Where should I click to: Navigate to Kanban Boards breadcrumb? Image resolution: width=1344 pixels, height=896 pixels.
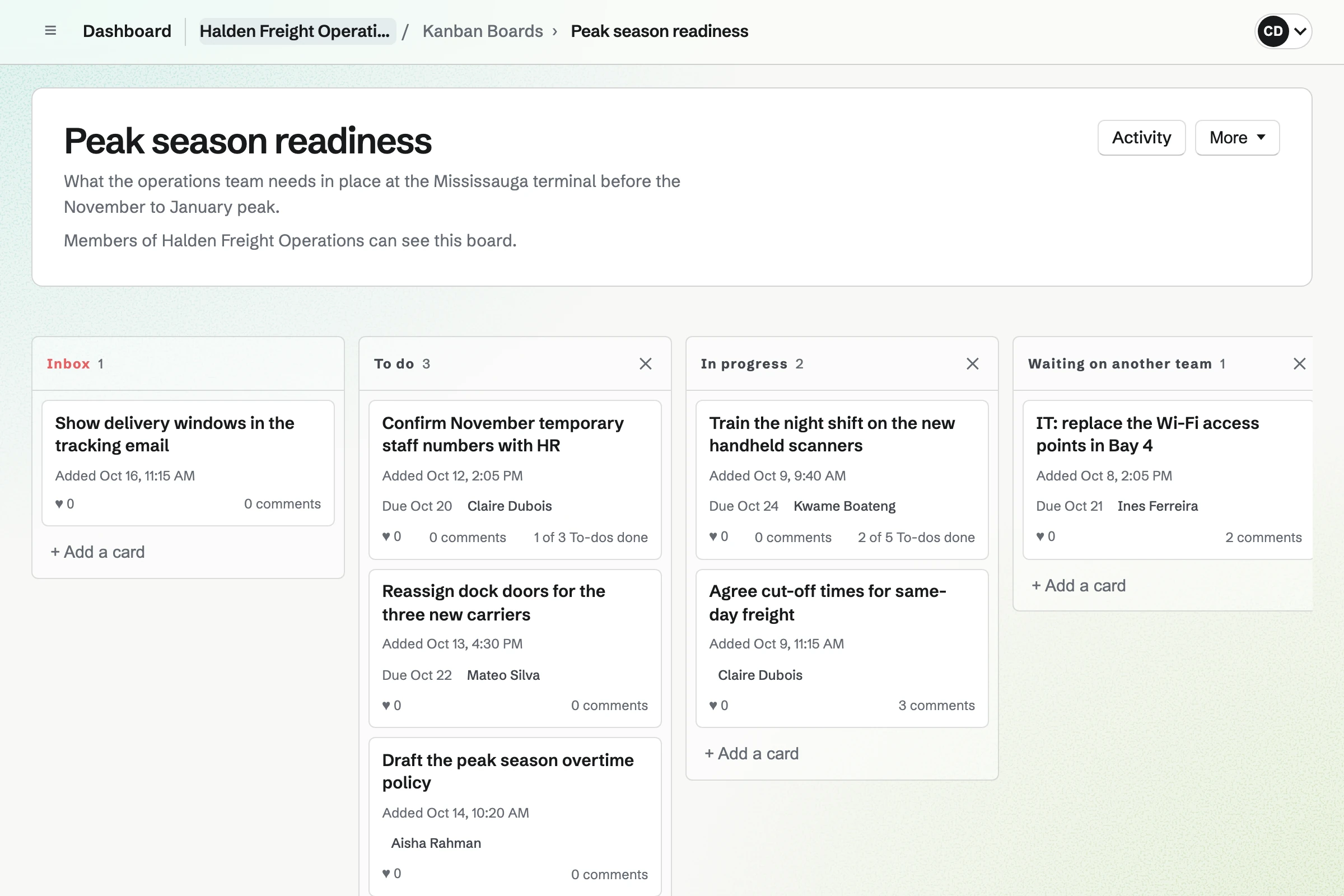483,31
